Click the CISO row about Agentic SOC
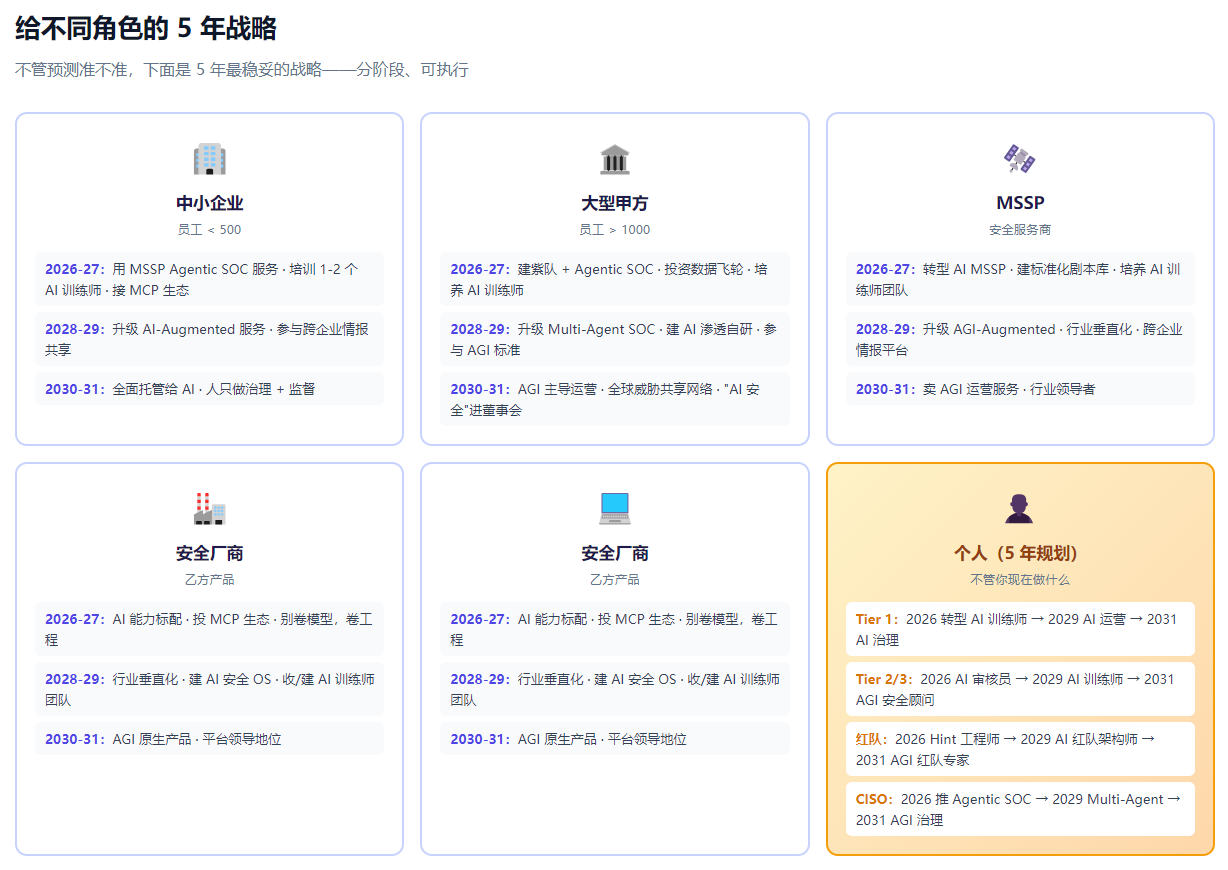The image size is (1228, 870). (1020, 809)
